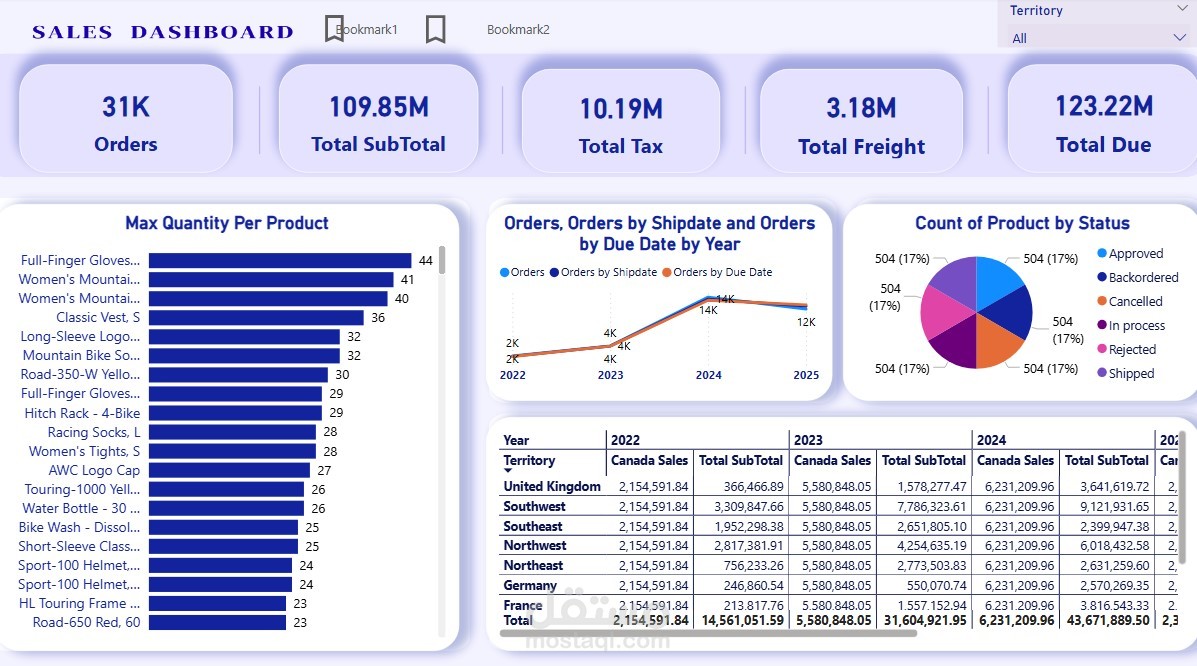The height and width of the screenshot is (666, 1197).
Task: Click the Germany table row header
Action: (x=530, y=585)
